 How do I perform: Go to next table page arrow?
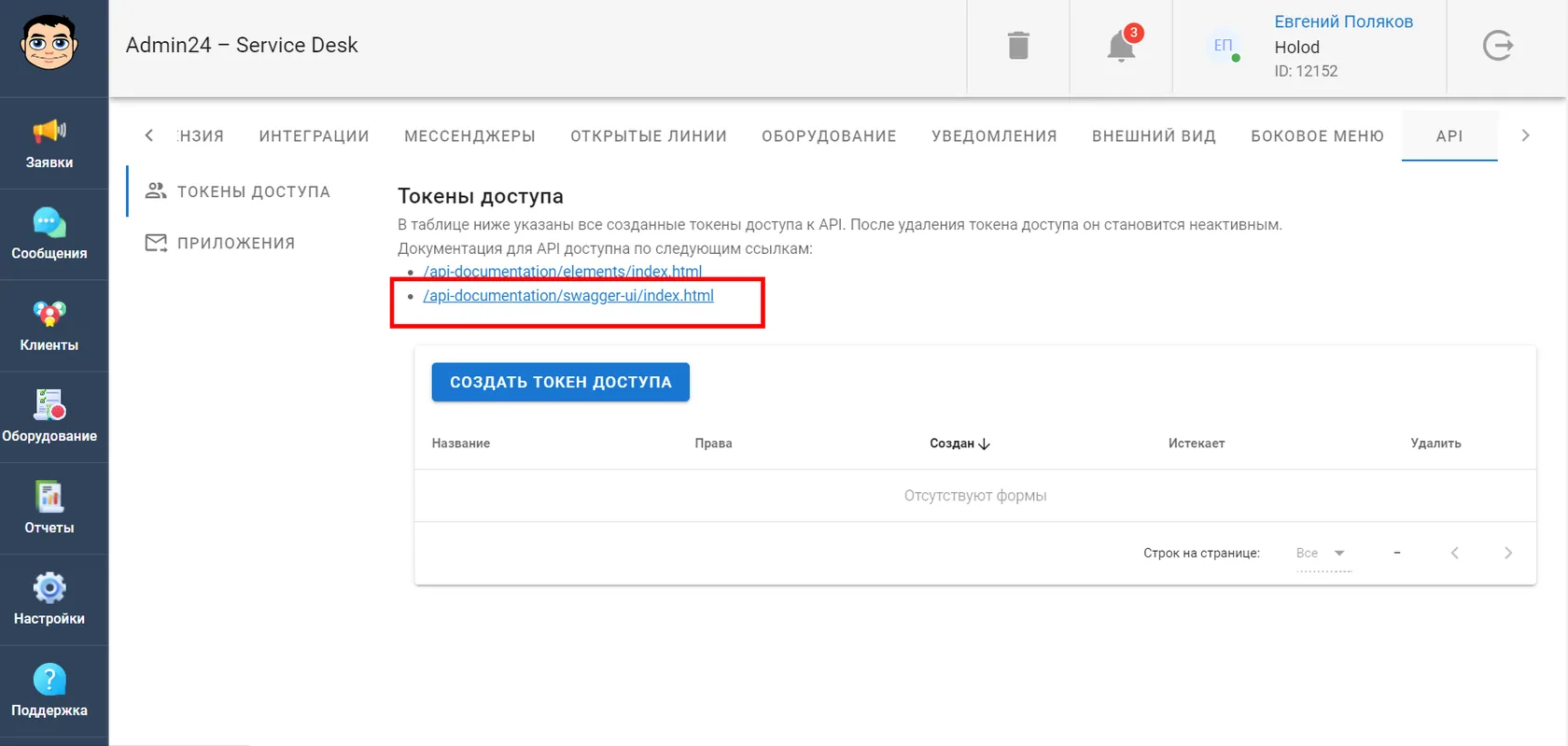tap(1508, 553)
